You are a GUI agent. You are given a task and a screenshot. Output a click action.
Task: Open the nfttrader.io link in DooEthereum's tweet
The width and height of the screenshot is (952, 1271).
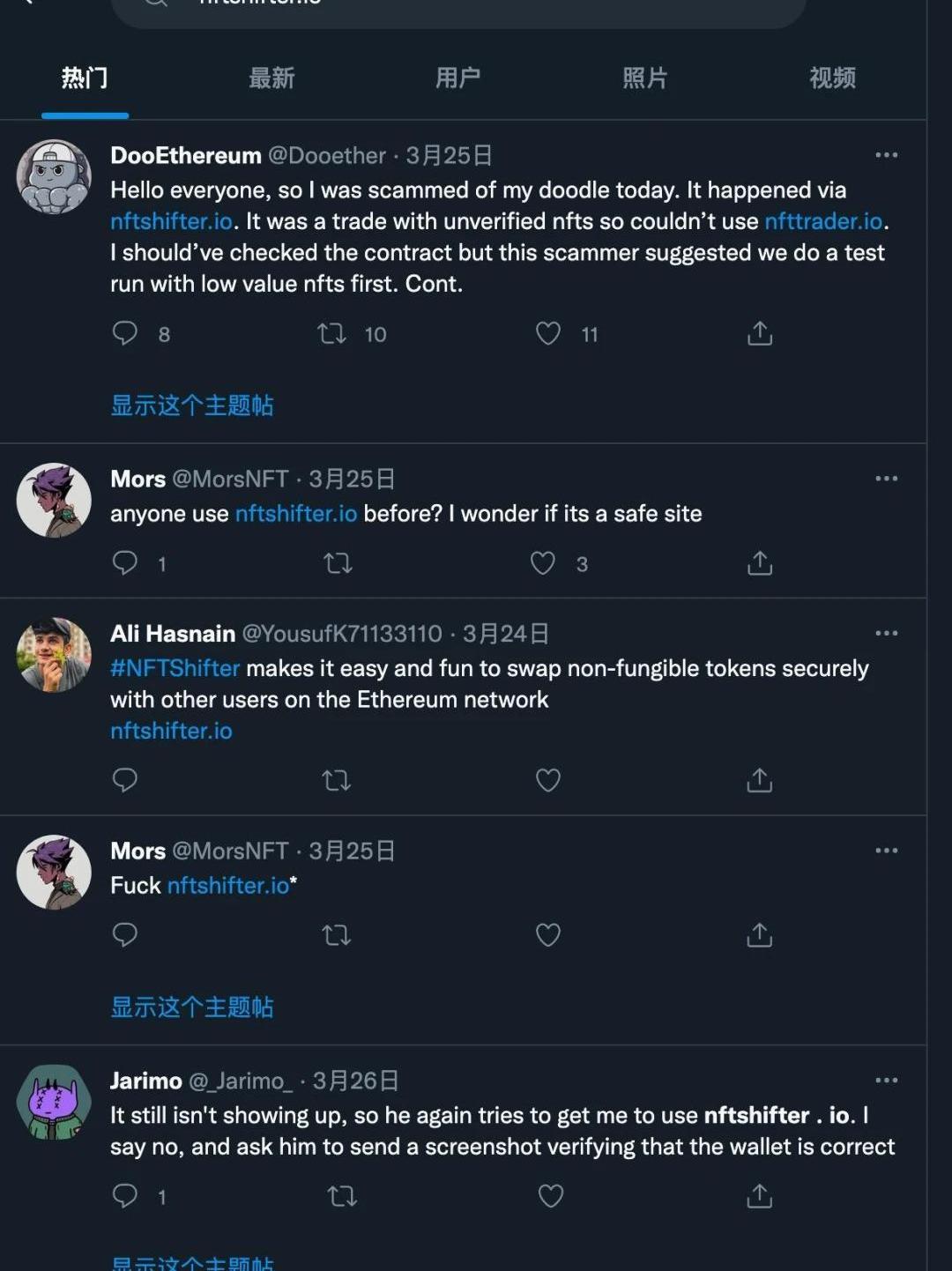823,221
